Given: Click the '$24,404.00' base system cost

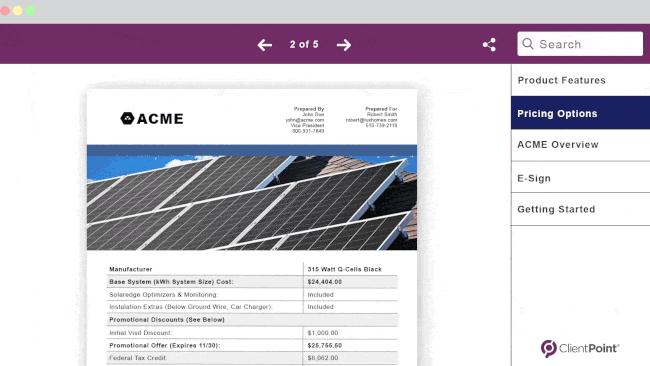Looking at the screenshot, I should [325, 282].
